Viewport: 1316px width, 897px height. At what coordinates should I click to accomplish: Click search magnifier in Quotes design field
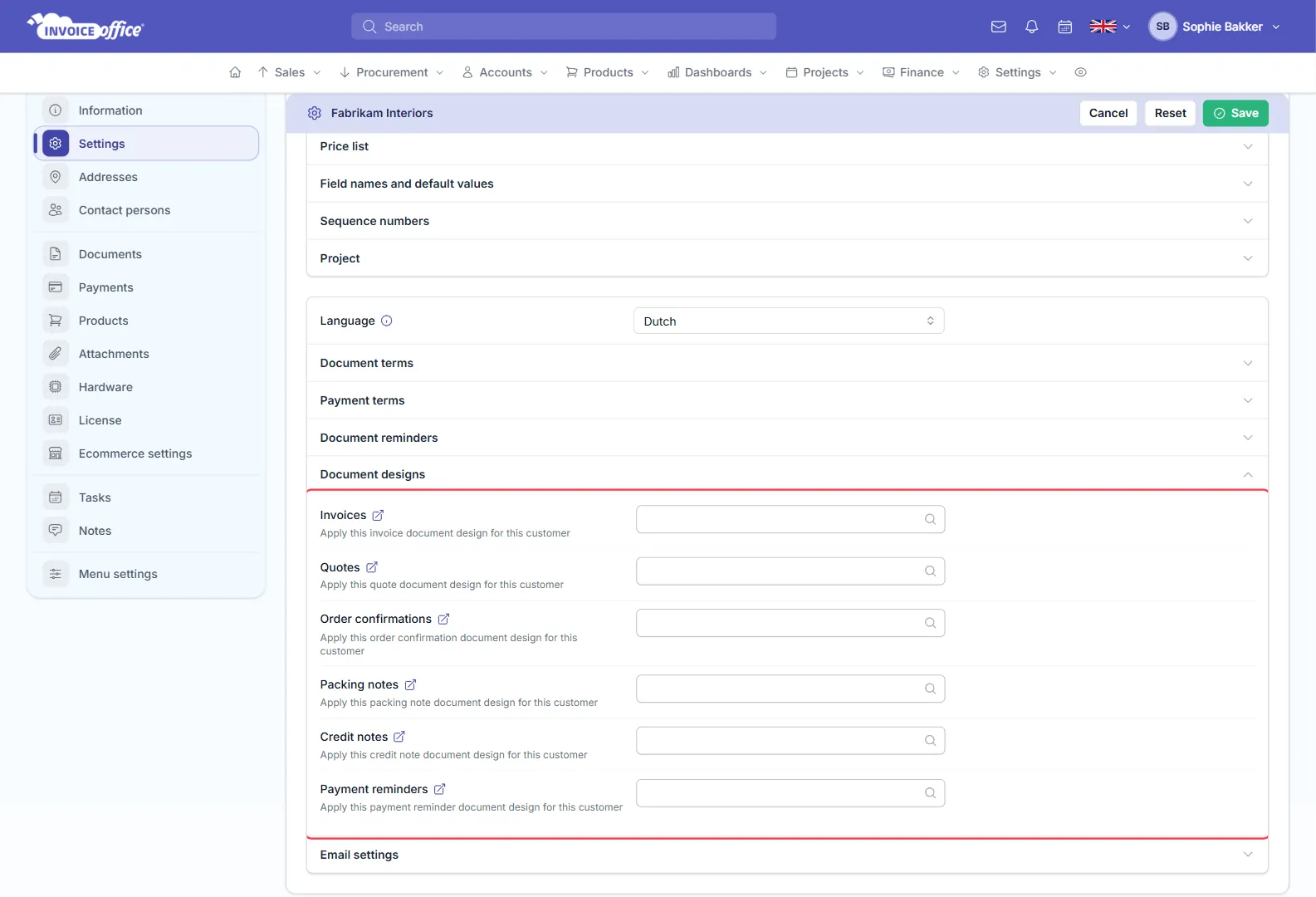[930, 571]
